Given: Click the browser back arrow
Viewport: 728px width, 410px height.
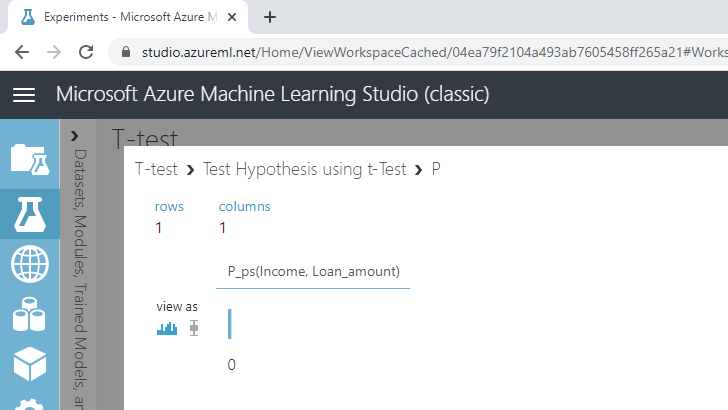Looking at the screenshot, I should point(22,52).
